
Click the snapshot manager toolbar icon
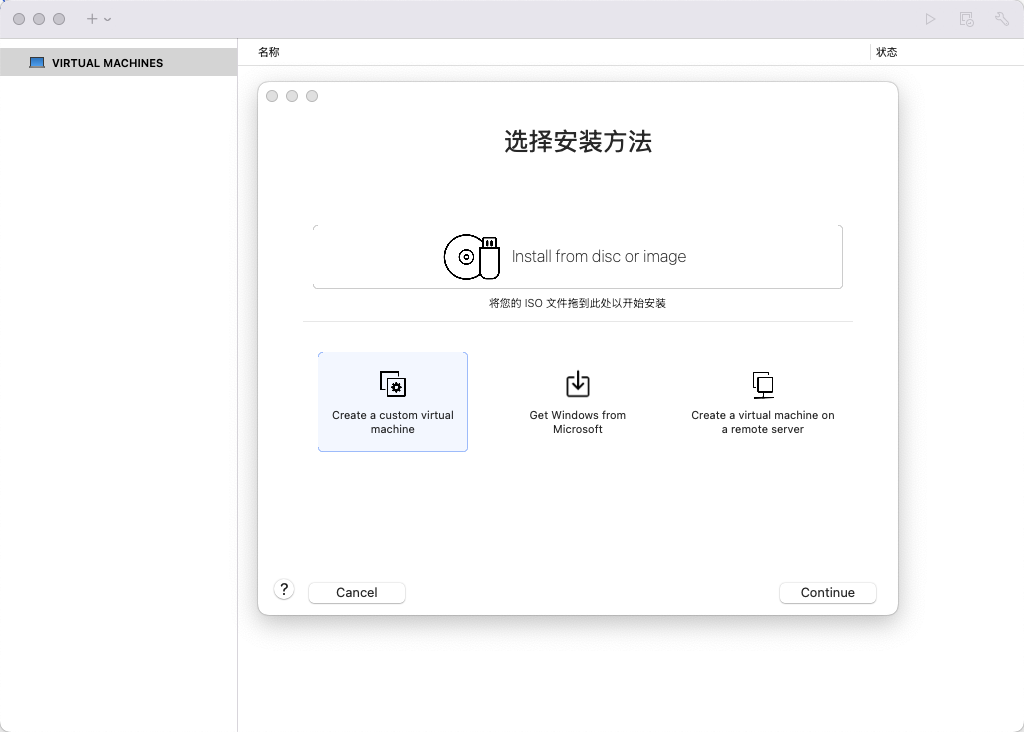[967, 19]
